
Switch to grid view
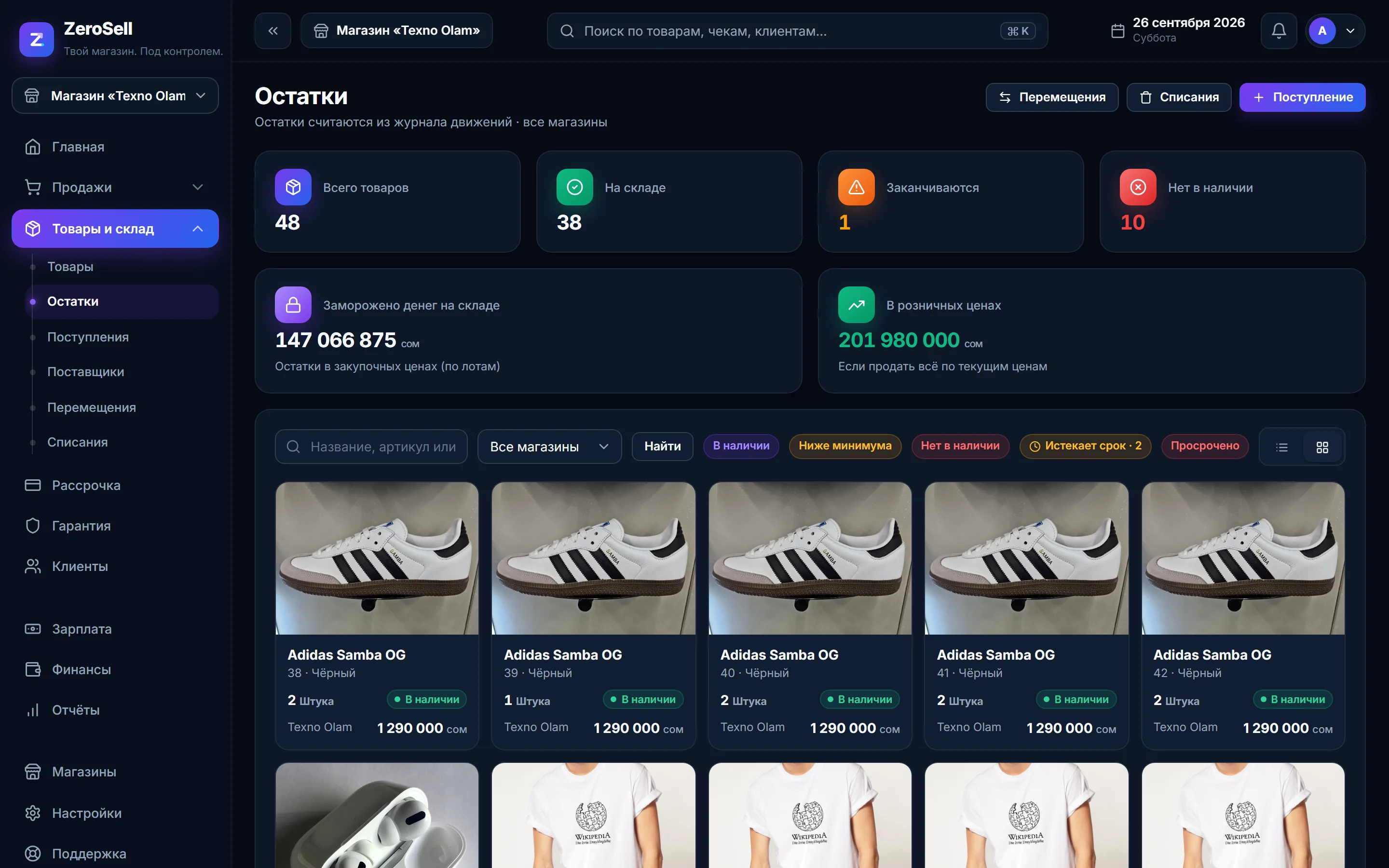(1322, 447)
